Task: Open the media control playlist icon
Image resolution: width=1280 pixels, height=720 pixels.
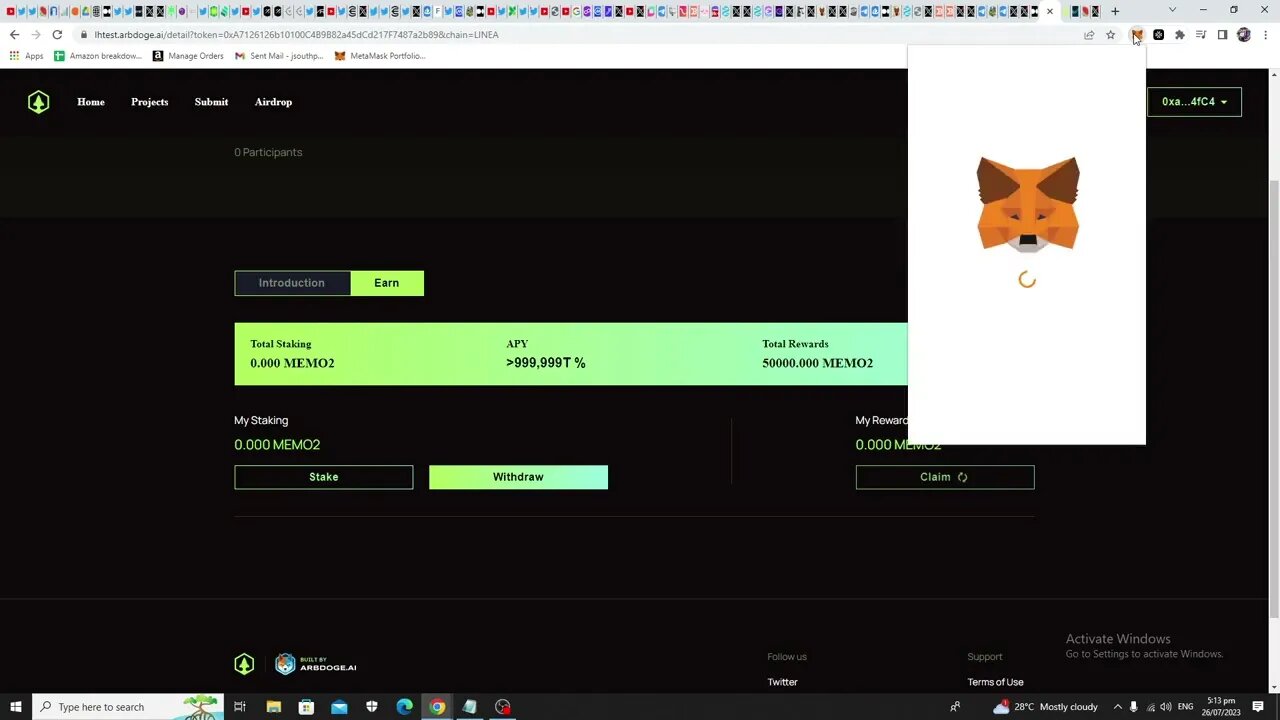Action: [1201, 35]
